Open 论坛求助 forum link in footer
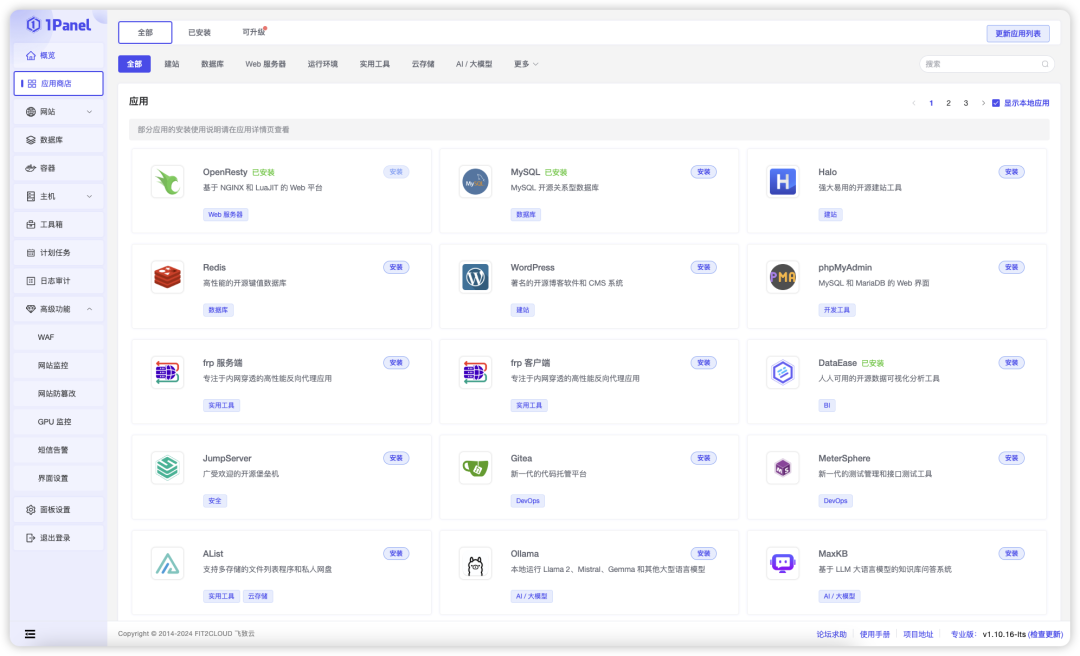This screenshot has width=1080, height=656. click(831, 635)
